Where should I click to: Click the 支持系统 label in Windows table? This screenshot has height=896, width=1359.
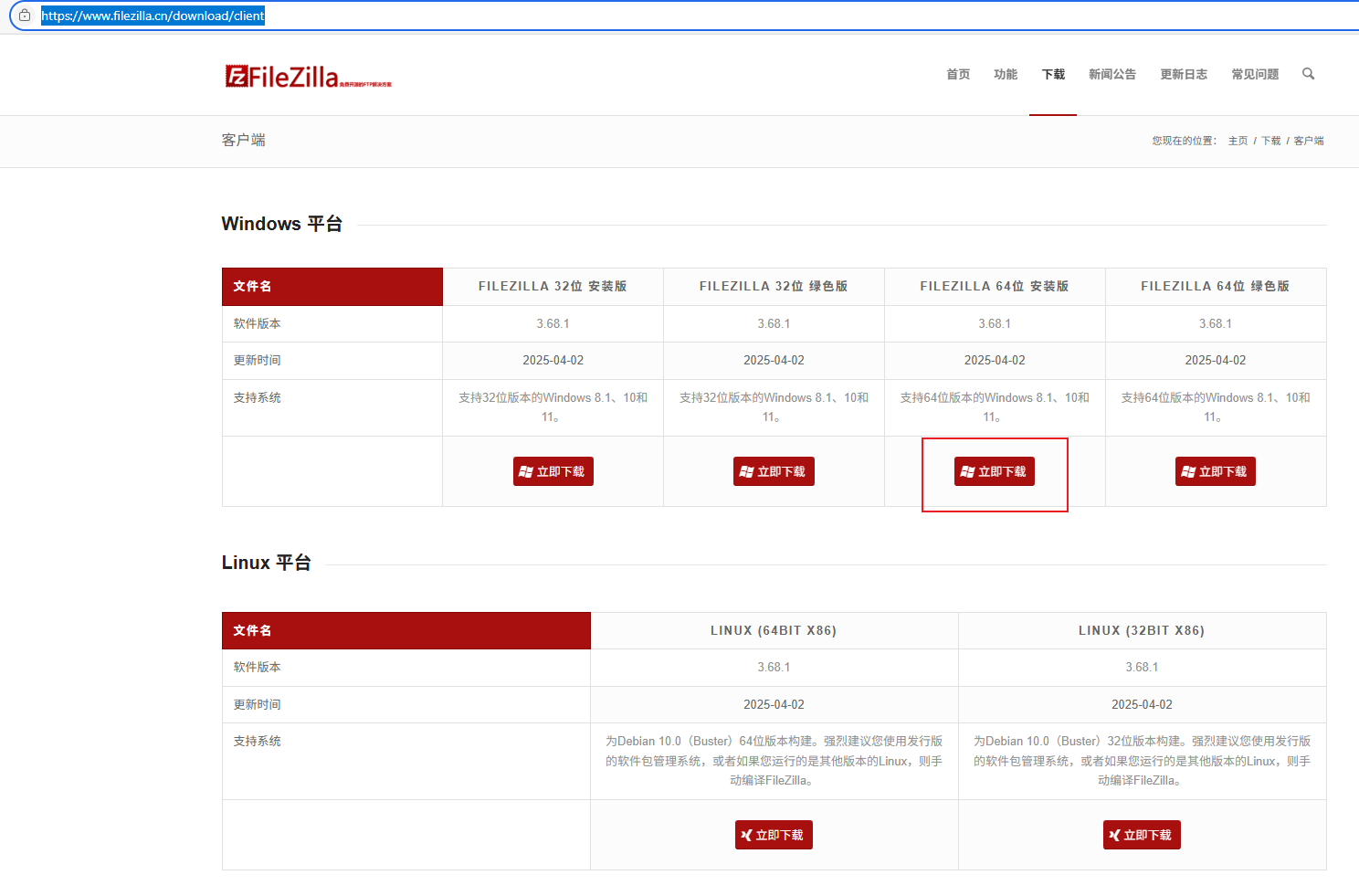click(x=258, y=398)
